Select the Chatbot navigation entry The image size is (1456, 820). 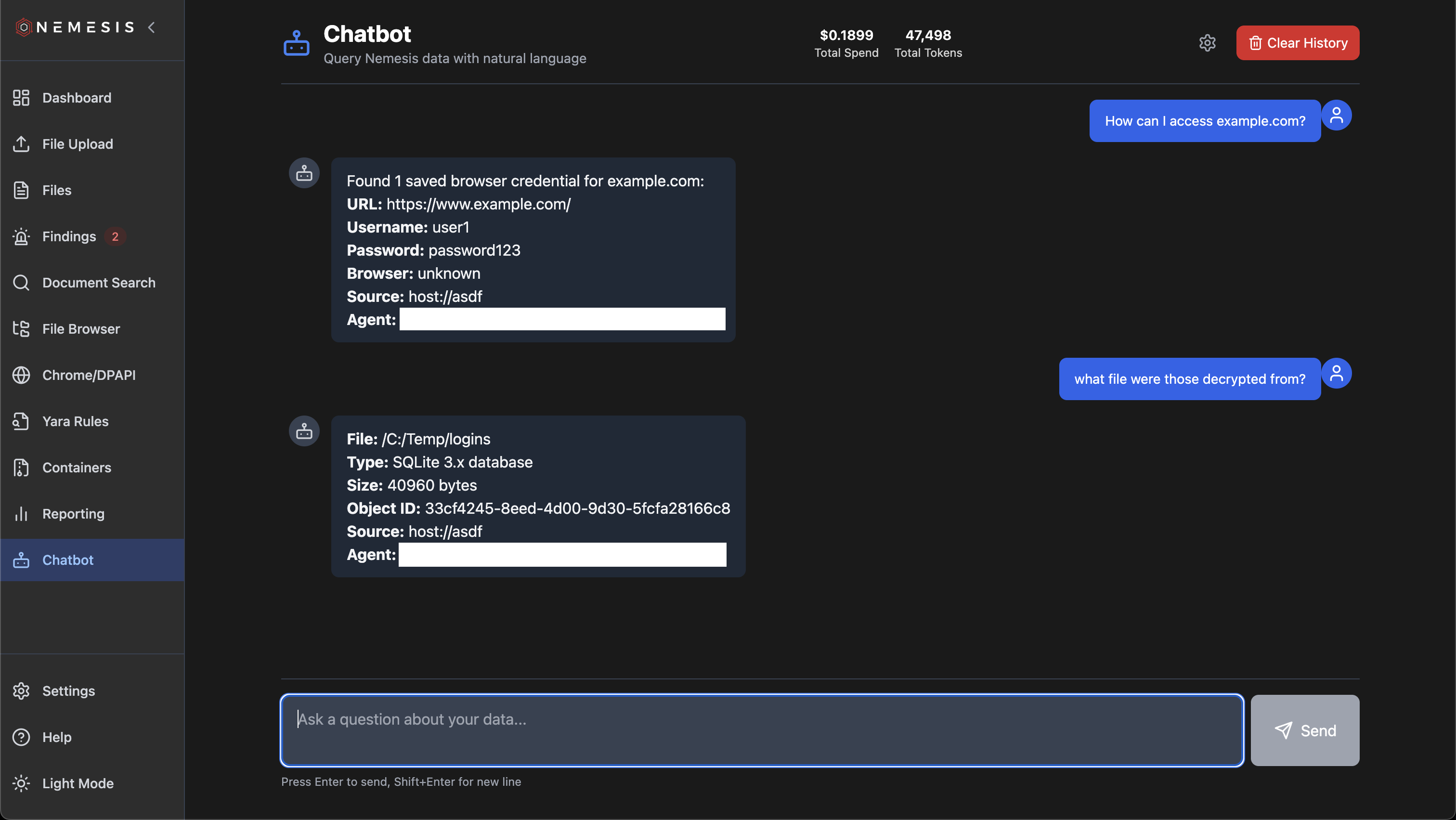[x=68, y=560]
